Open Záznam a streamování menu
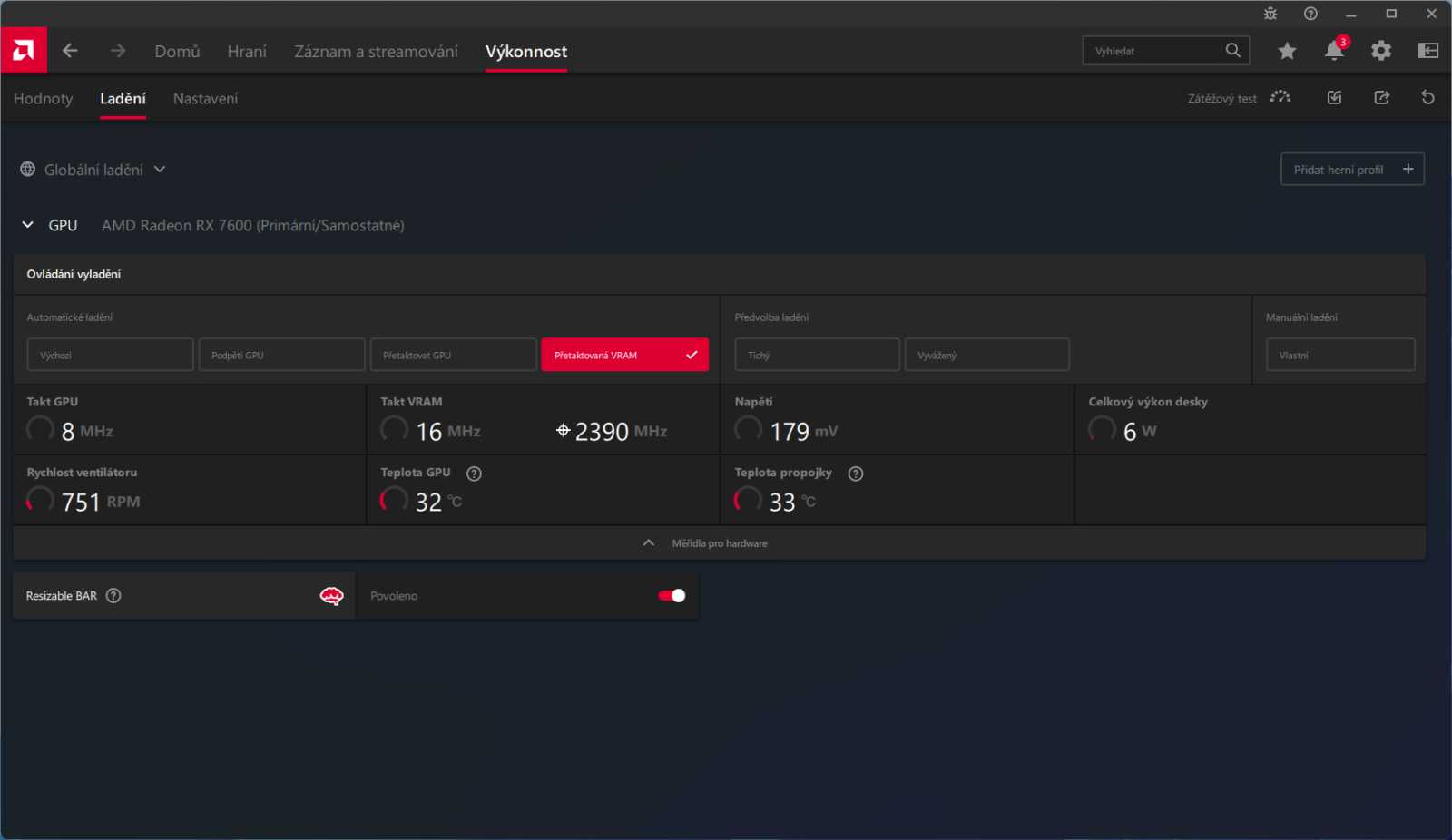The image size is (1452, 840). (x=376, y=52)
